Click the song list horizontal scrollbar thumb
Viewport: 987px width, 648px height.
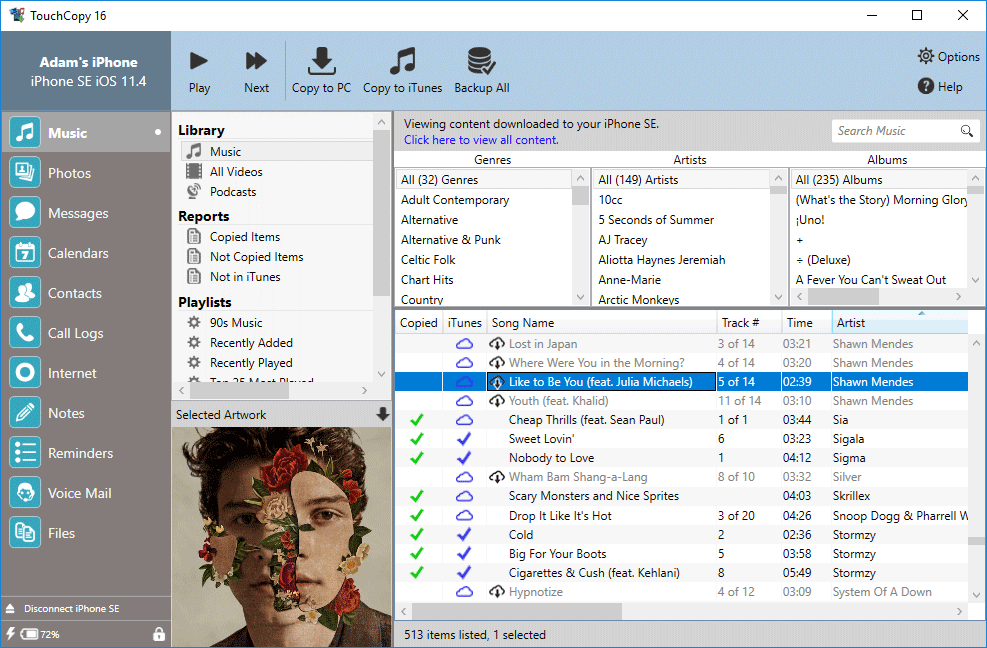click(517, 611)
